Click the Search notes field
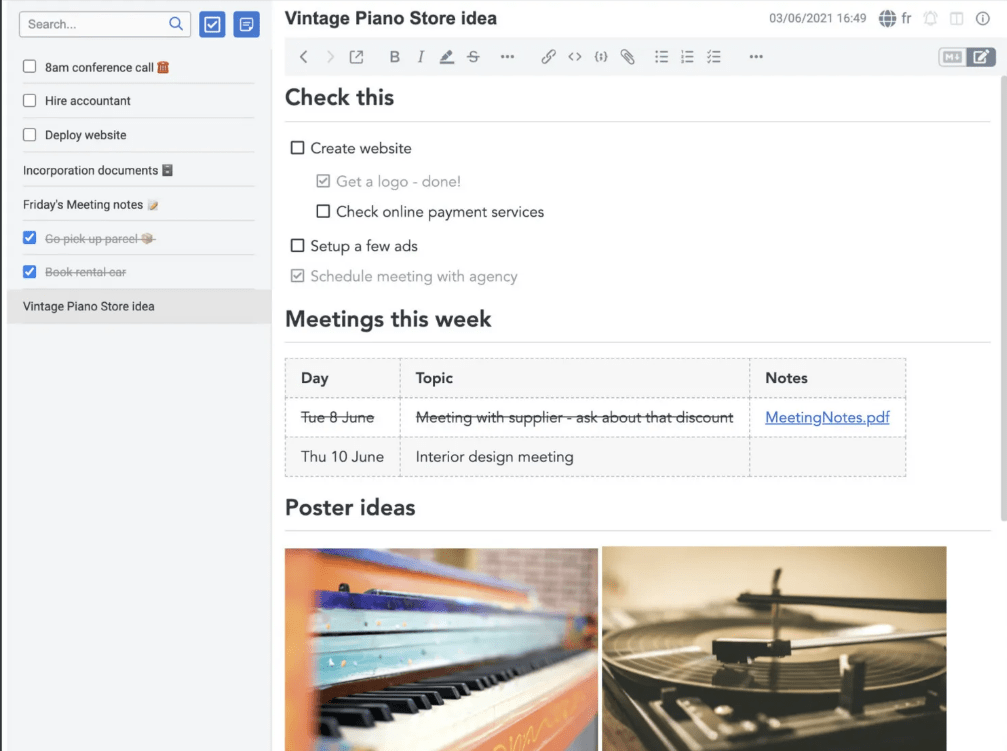Image resolution: width=1007 pixels, height=751 pixels. pos(105,24)
